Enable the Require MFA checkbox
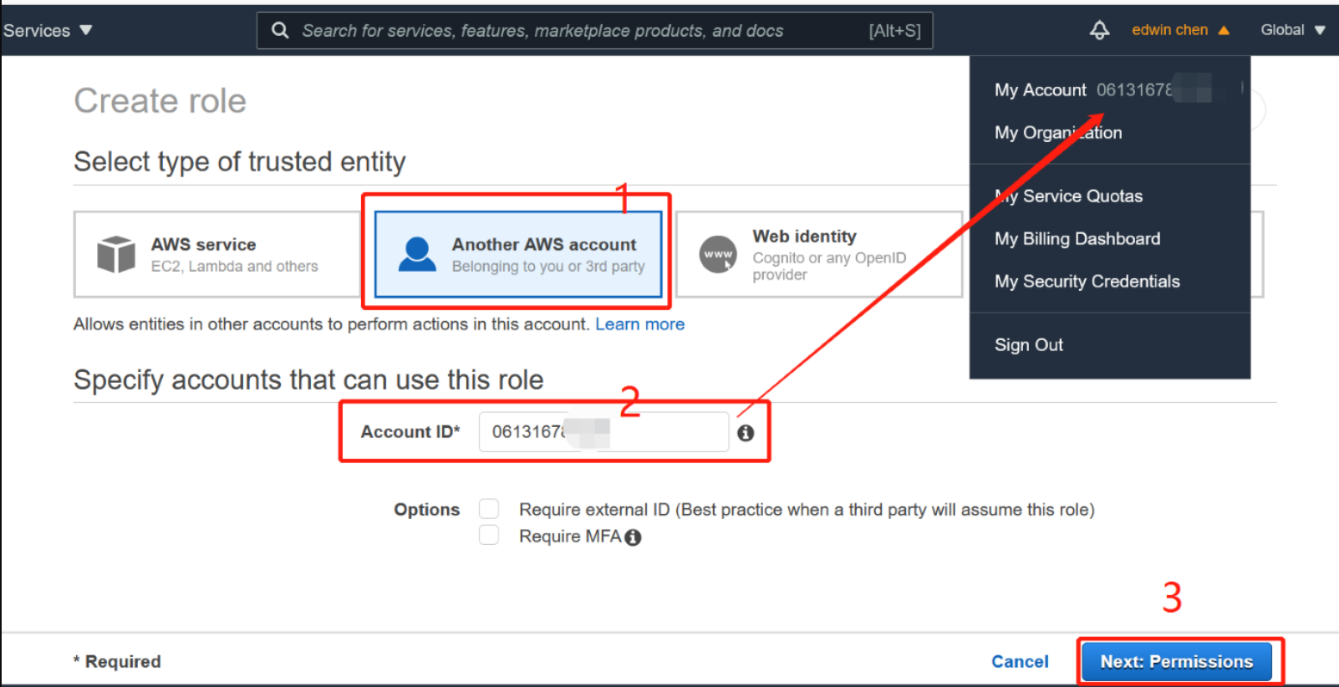The height and width of the screenshot is (687, 1339). 489,536
